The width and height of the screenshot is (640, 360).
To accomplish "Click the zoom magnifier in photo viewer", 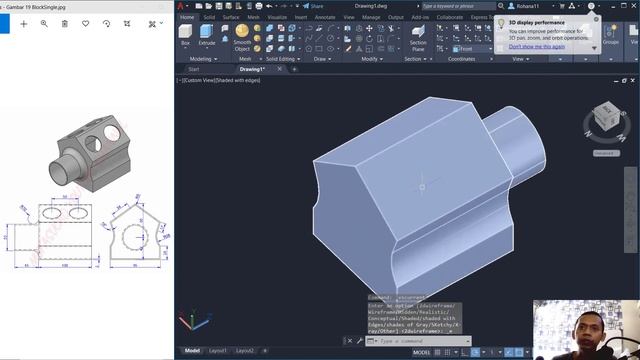I will [44, 24].
